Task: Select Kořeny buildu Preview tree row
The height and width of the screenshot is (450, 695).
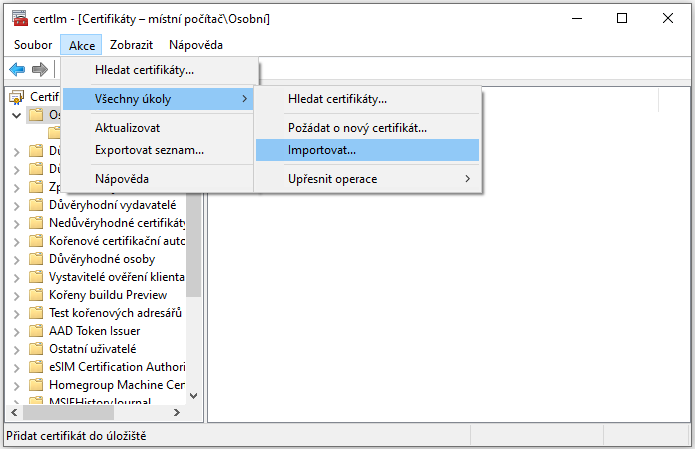Action: pos(108,295)
